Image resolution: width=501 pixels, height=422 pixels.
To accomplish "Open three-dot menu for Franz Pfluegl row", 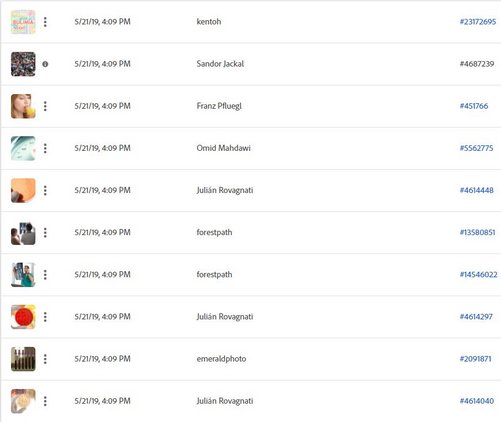I will (45, 106).
